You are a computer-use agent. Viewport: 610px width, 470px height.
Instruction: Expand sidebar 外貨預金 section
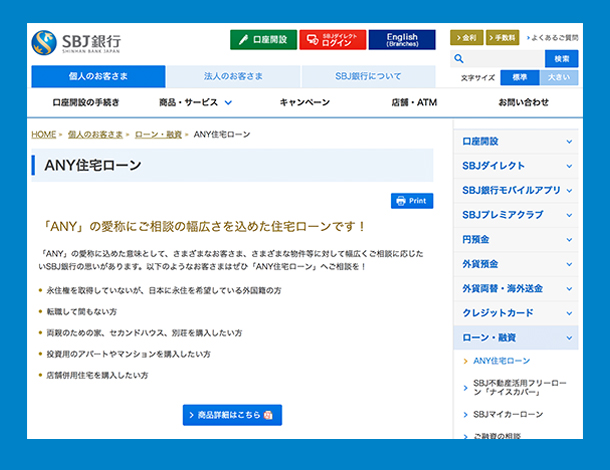coord(516,264)
